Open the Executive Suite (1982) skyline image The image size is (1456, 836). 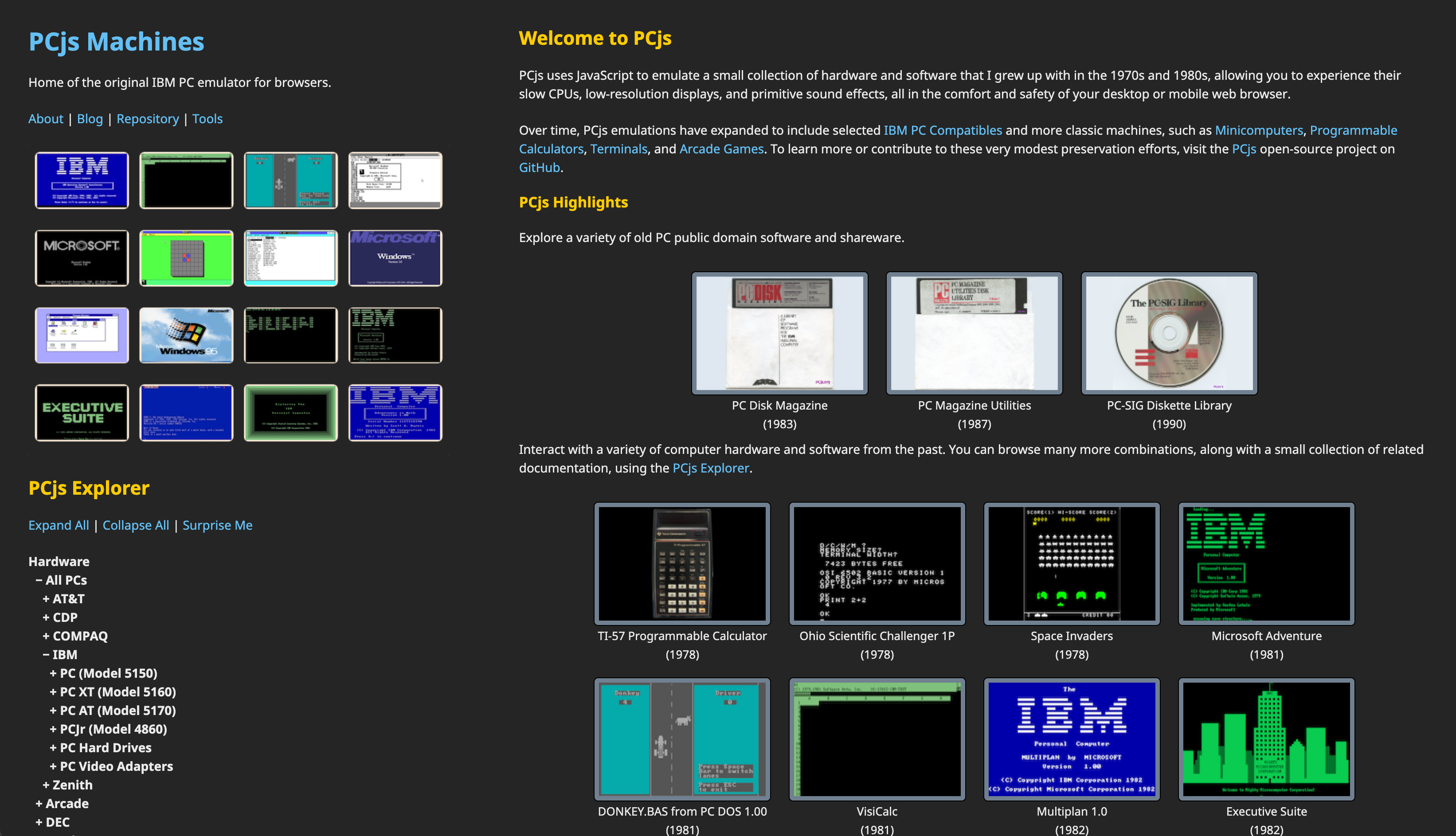click(x=1266, y=739)
